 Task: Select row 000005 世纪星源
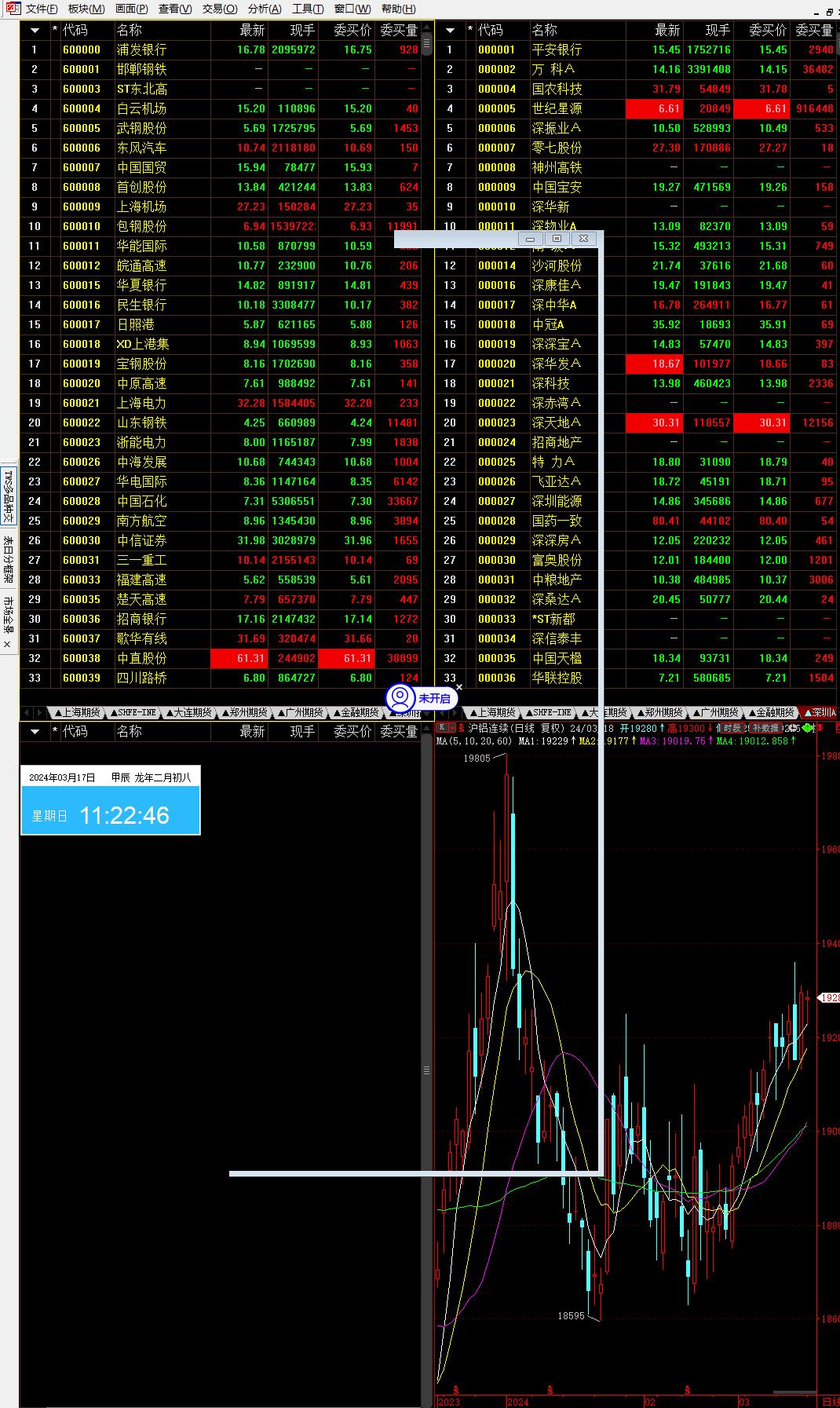tap(636, 108)
